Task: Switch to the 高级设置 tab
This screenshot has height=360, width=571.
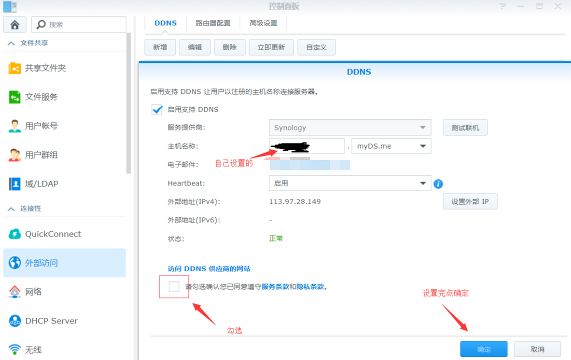Action: (x=263, y=23)
